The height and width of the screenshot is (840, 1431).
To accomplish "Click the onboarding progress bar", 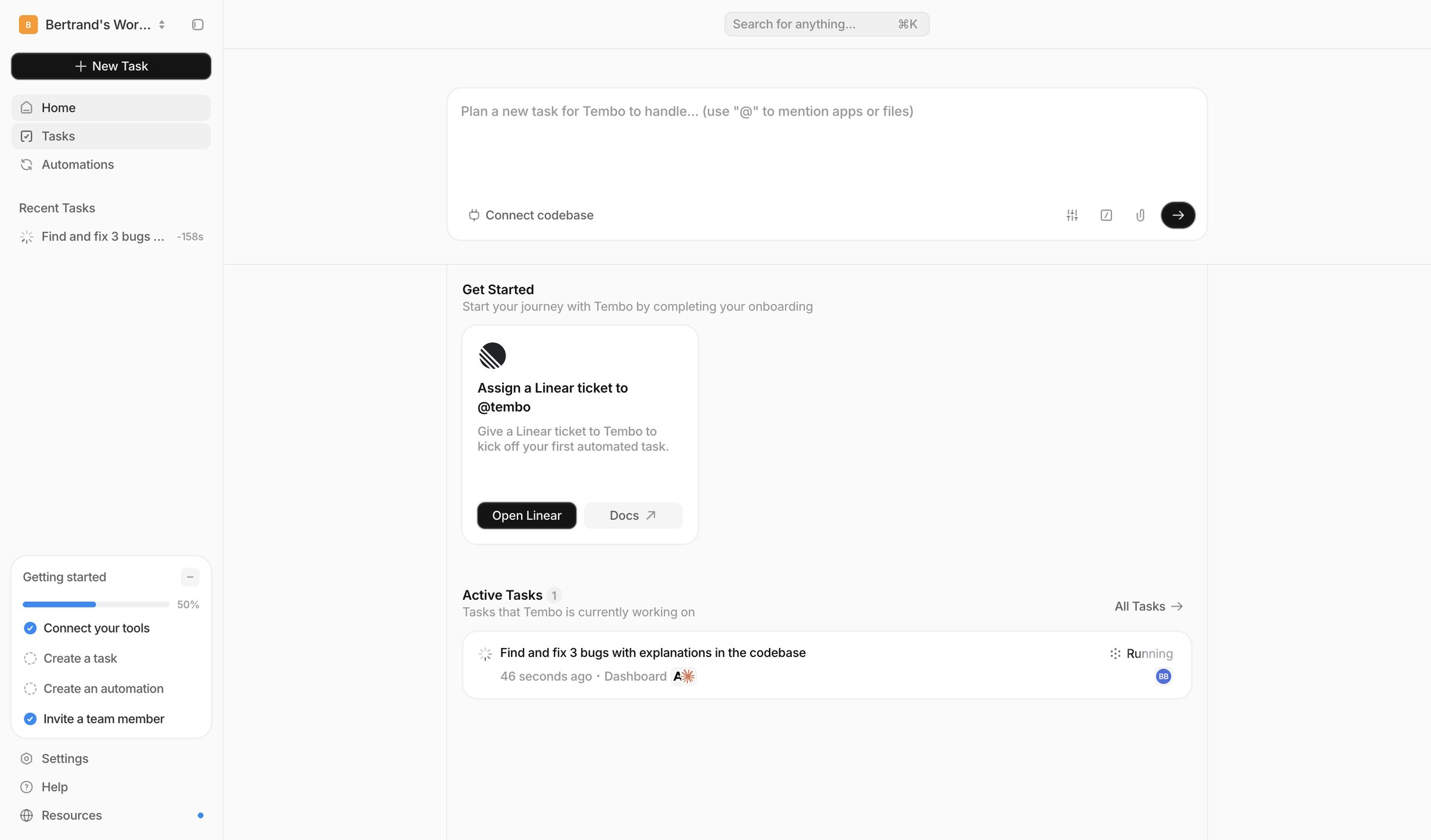I will pos(95,605).
